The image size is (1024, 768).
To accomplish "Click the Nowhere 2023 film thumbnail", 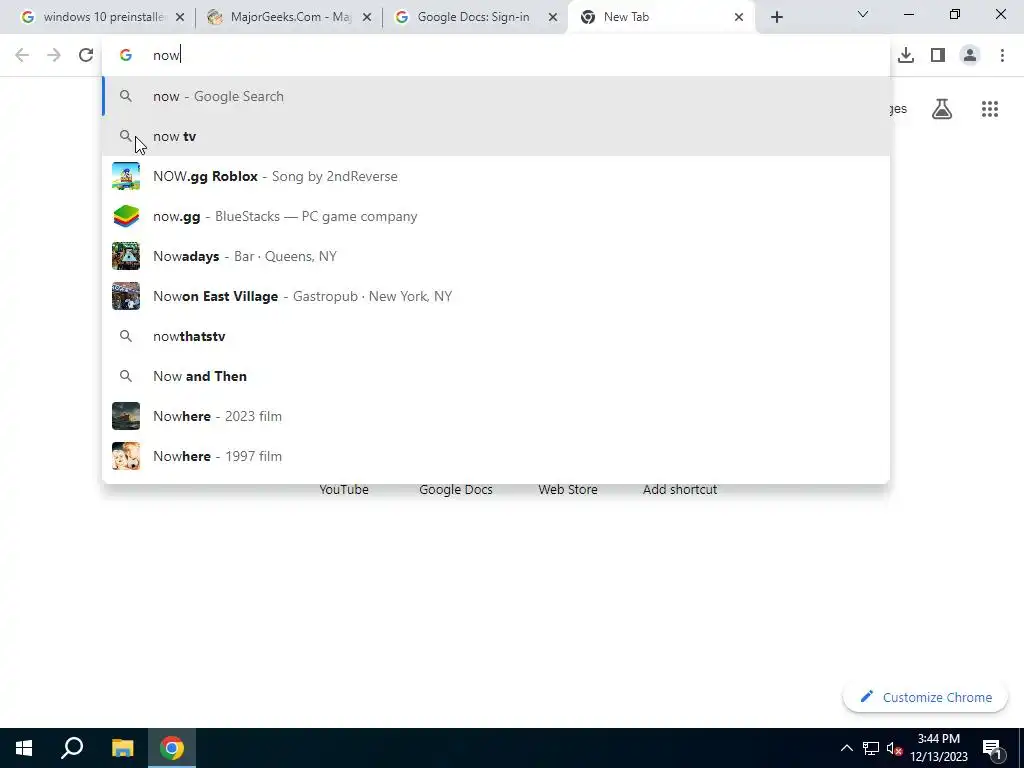I will tap(125, 416).
